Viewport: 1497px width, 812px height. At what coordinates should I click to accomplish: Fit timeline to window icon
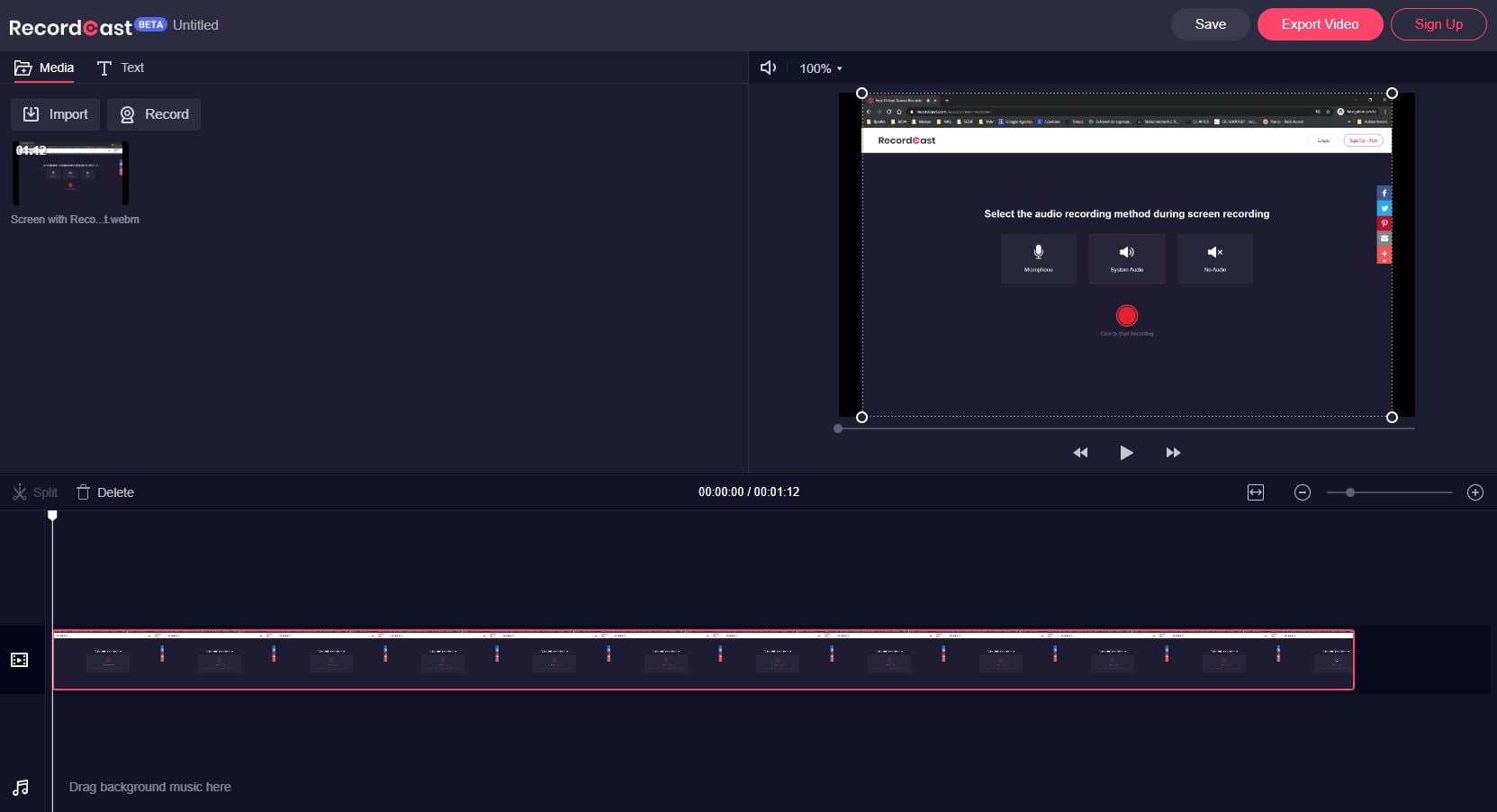coord(1256,492)
